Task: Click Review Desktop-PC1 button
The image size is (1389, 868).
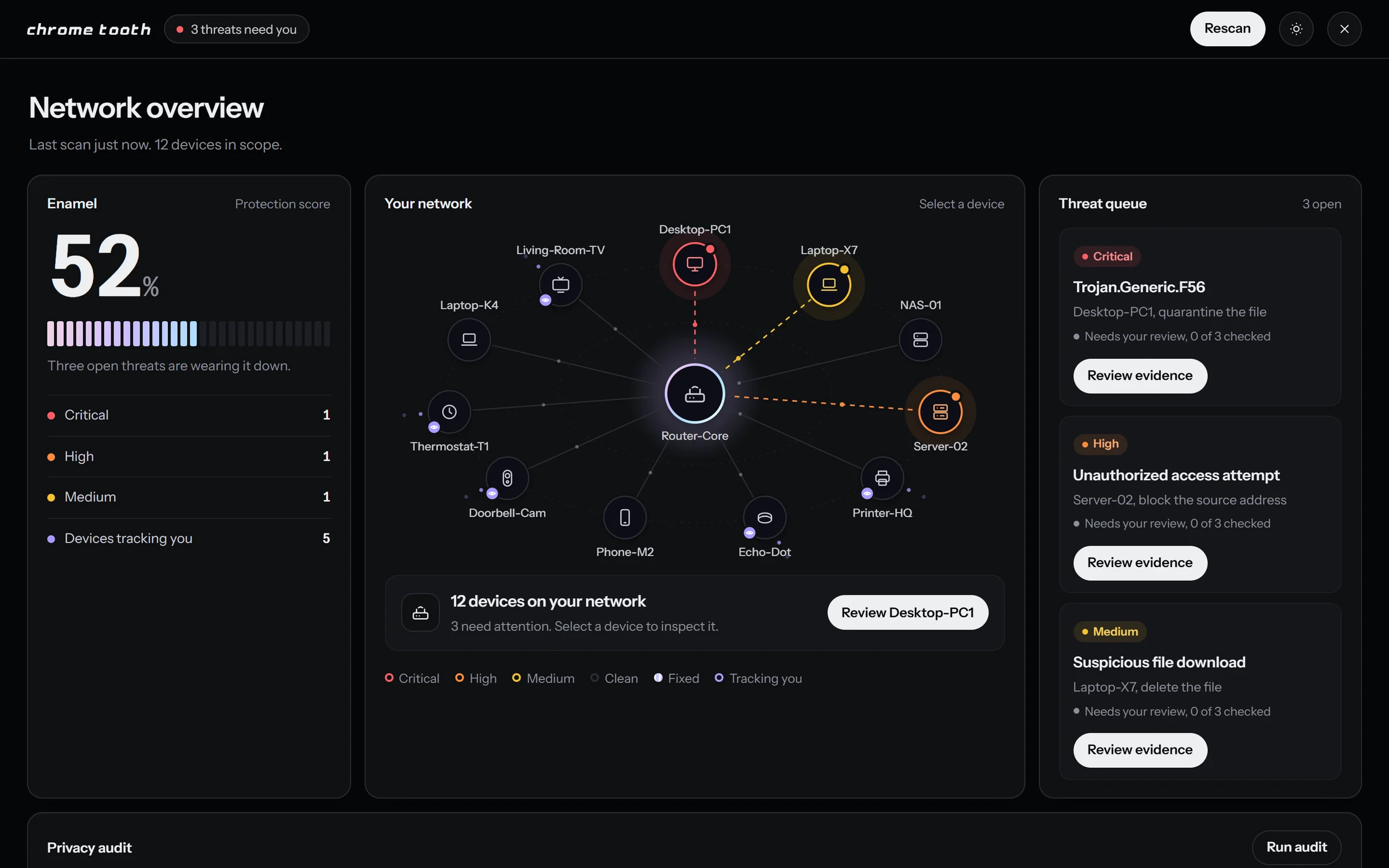Action: point(907,612)
